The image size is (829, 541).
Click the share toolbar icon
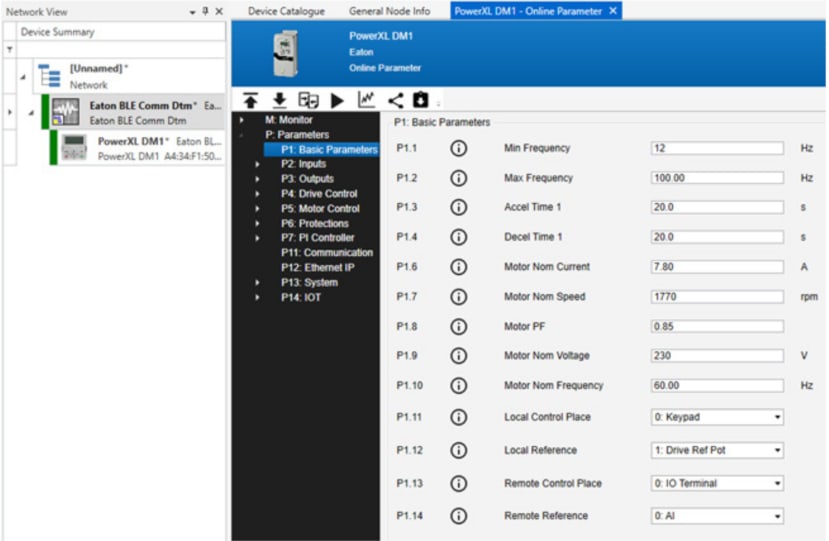(395, 100)
